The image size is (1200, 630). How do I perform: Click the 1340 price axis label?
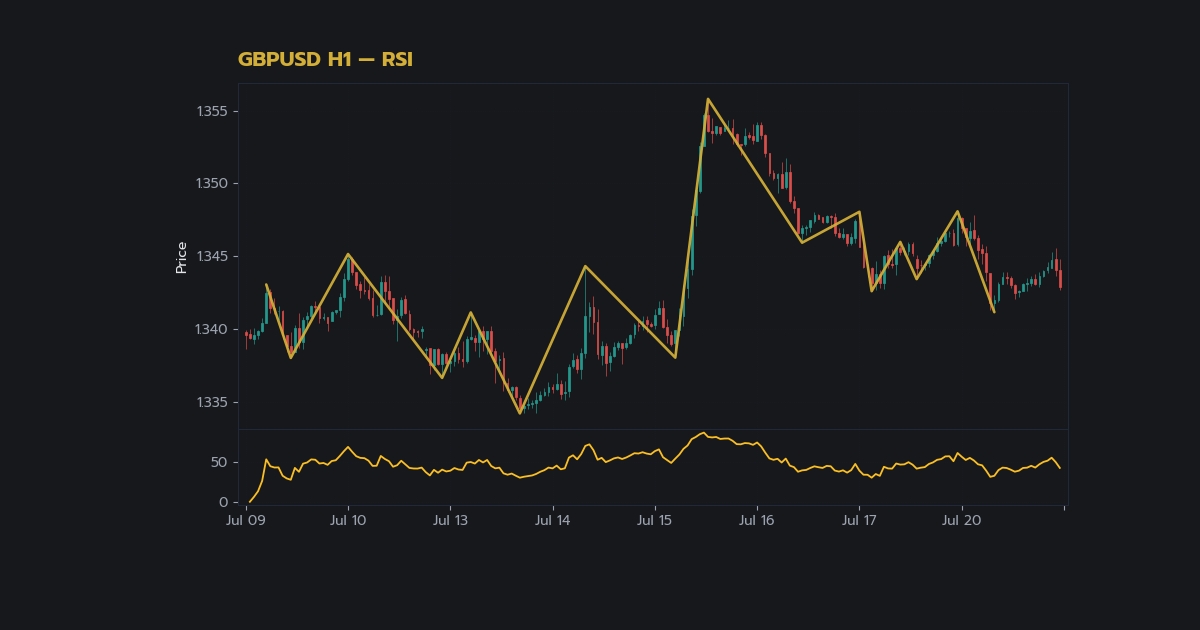coord(212,330)
